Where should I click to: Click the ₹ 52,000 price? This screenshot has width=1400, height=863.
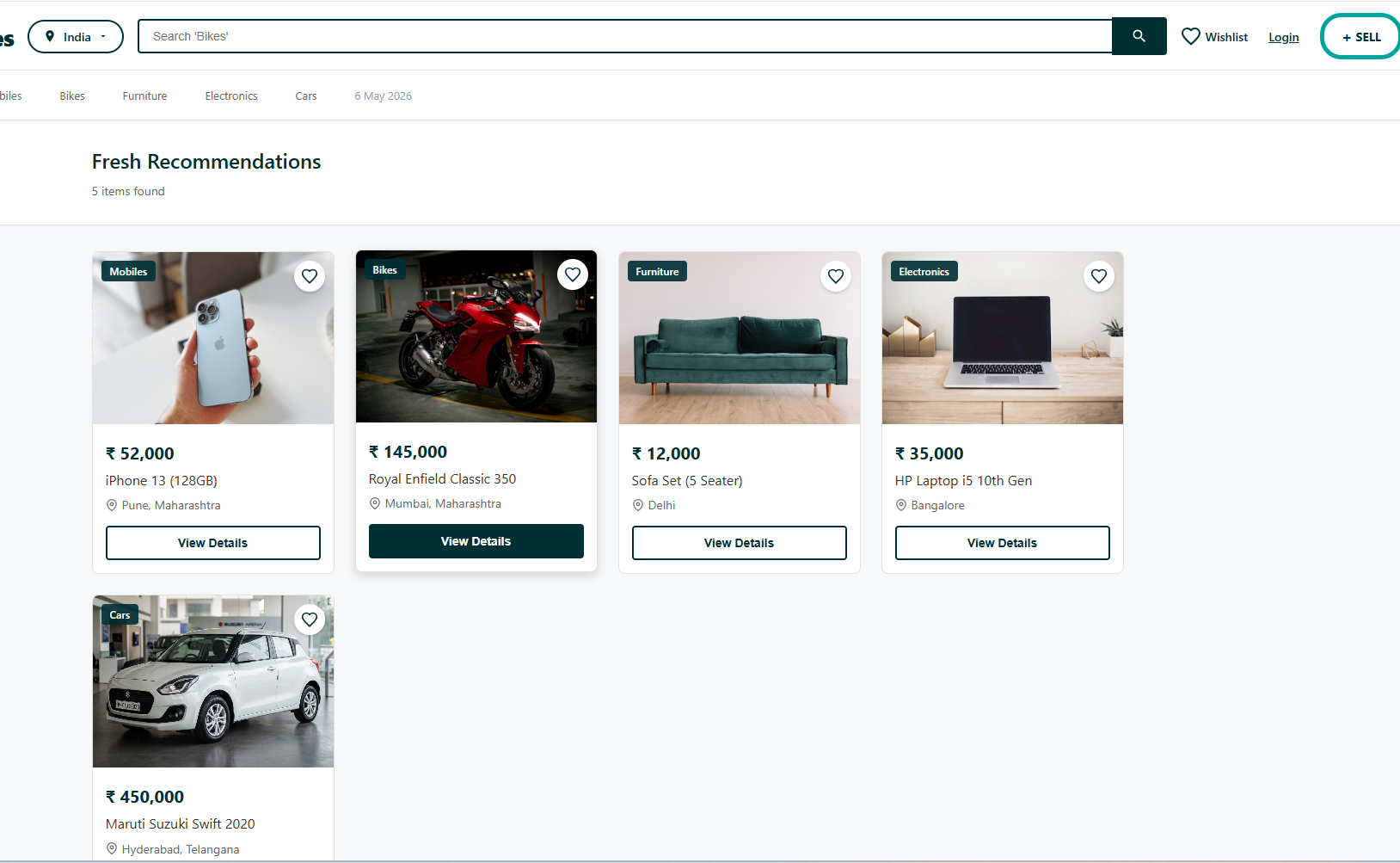click(x=140, y=453)
